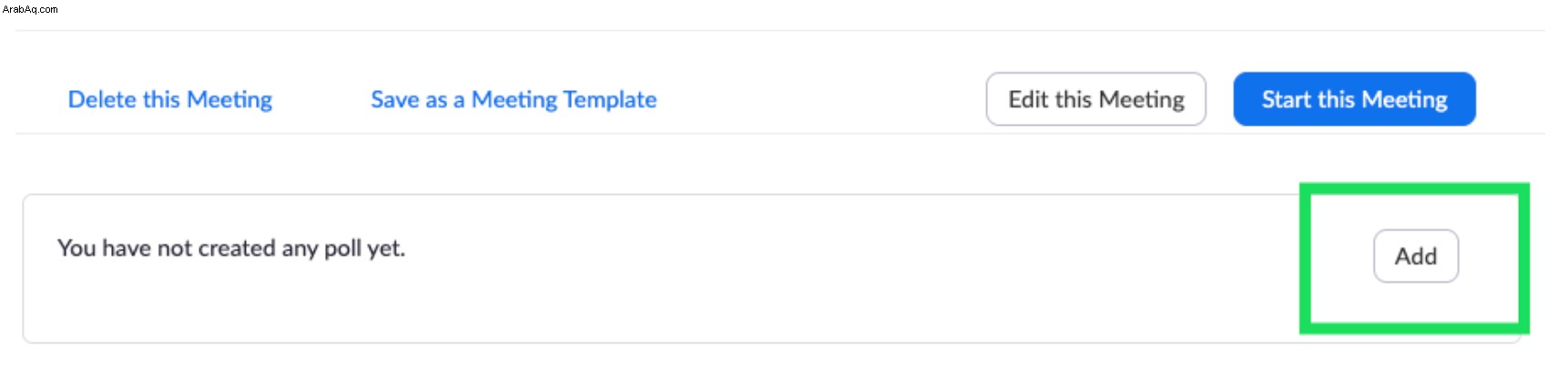Open Save as a Meeting Template
The image size is (1568, 379).
(514, 99)
